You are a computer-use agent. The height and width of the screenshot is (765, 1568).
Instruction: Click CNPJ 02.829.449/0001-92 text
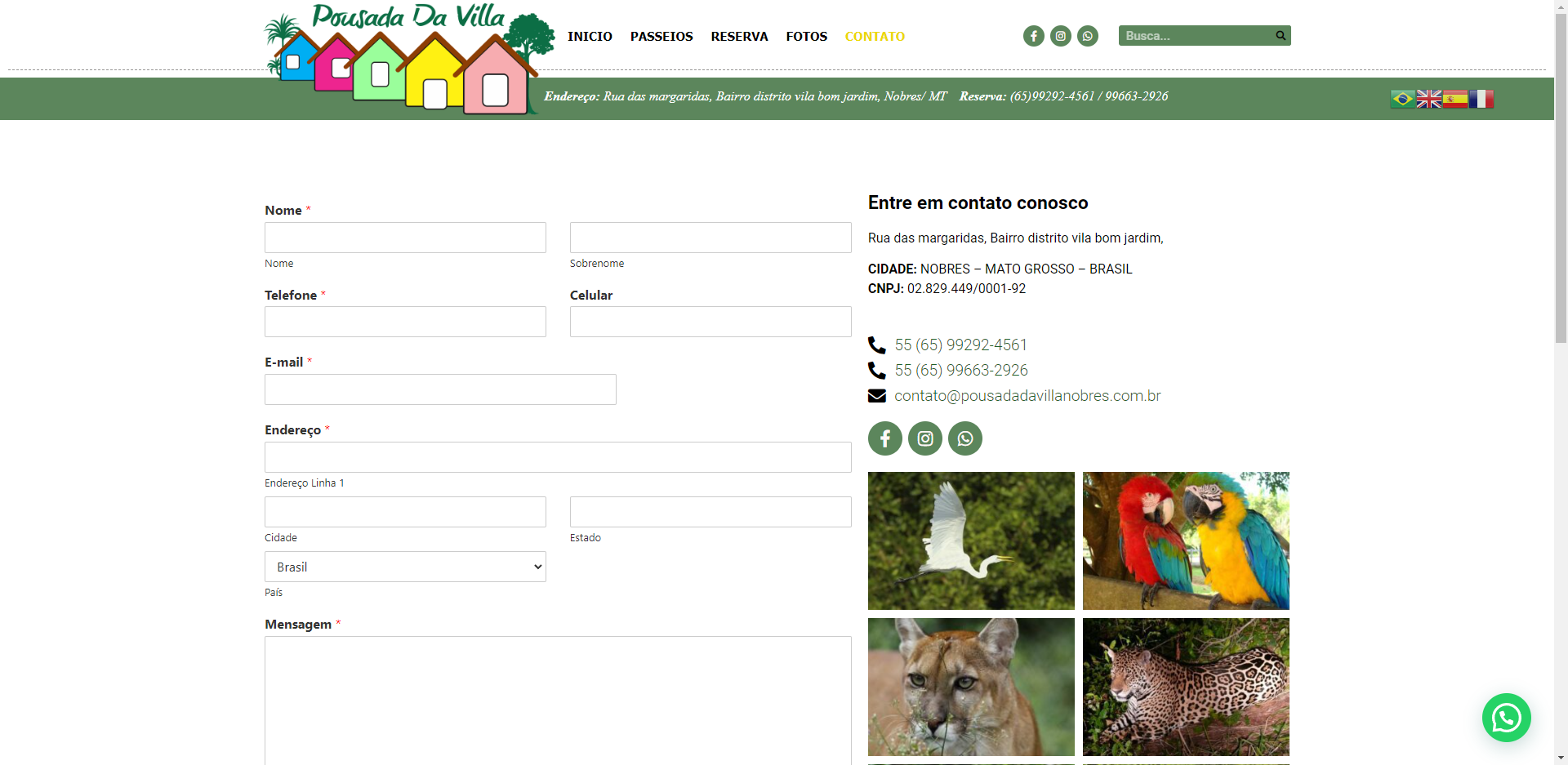(947, 288)
